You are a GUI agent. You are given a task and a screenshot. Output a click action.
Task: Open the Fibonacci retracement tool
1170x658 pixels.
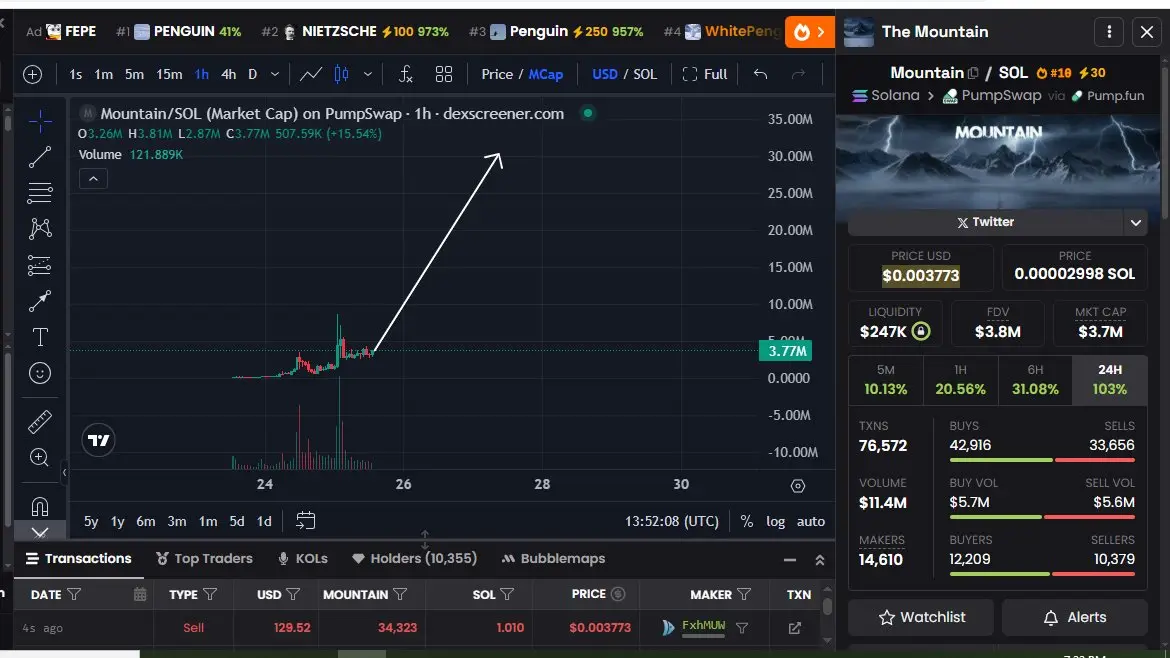point(40,192)
